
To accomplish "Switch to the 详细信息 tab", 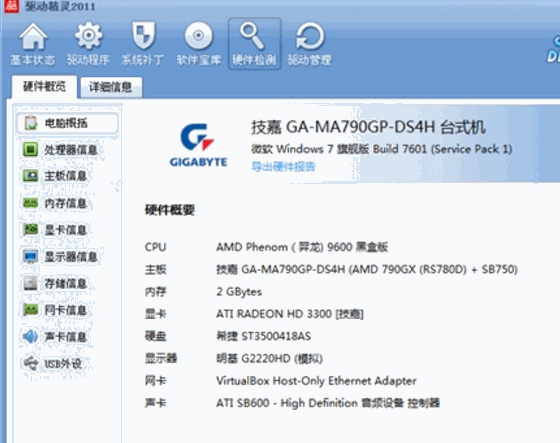I will (111, 87).
